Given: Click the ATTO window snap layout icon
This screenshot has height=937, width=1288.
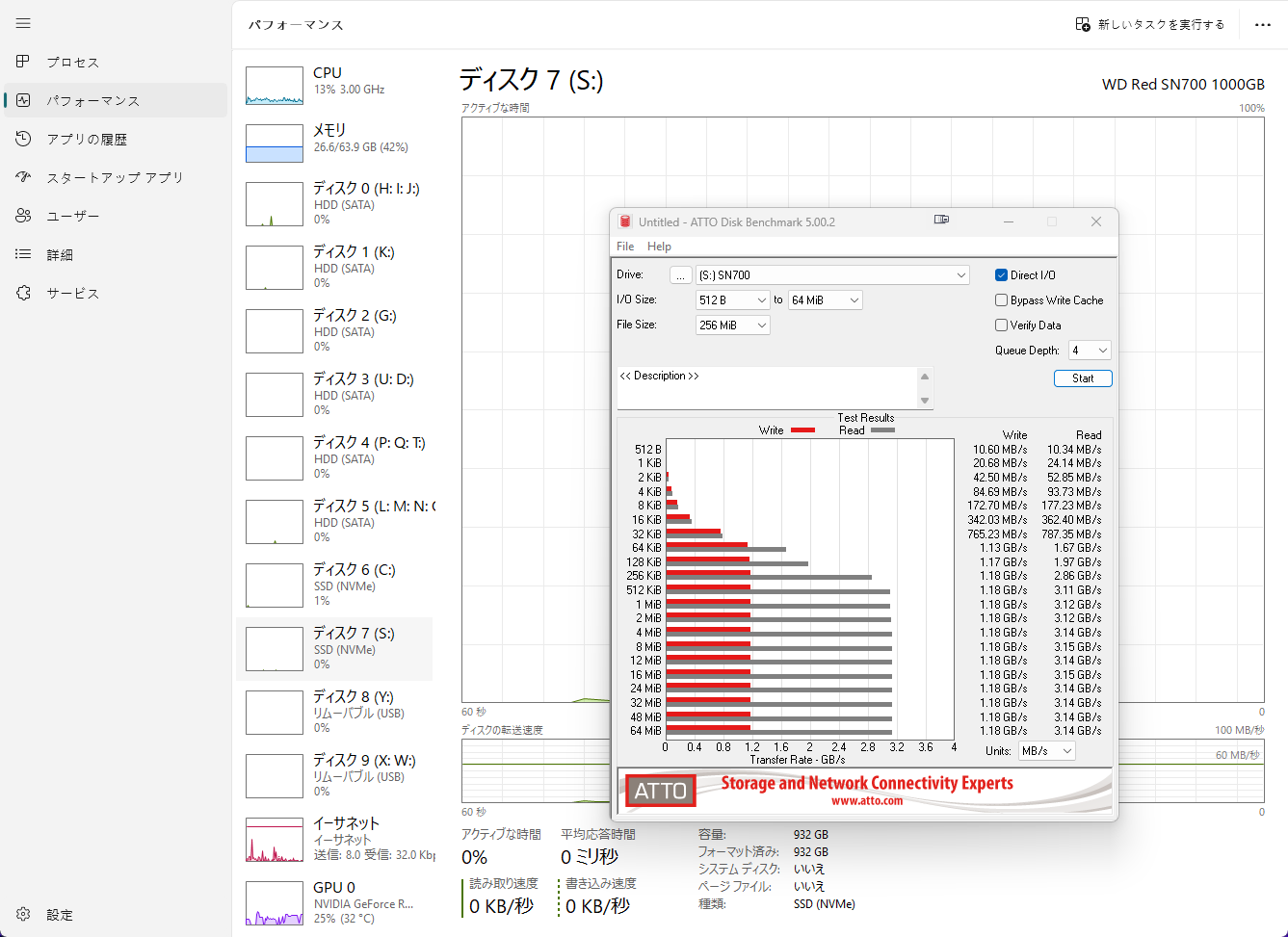Looking at the screenshot, I should [941, 221].
